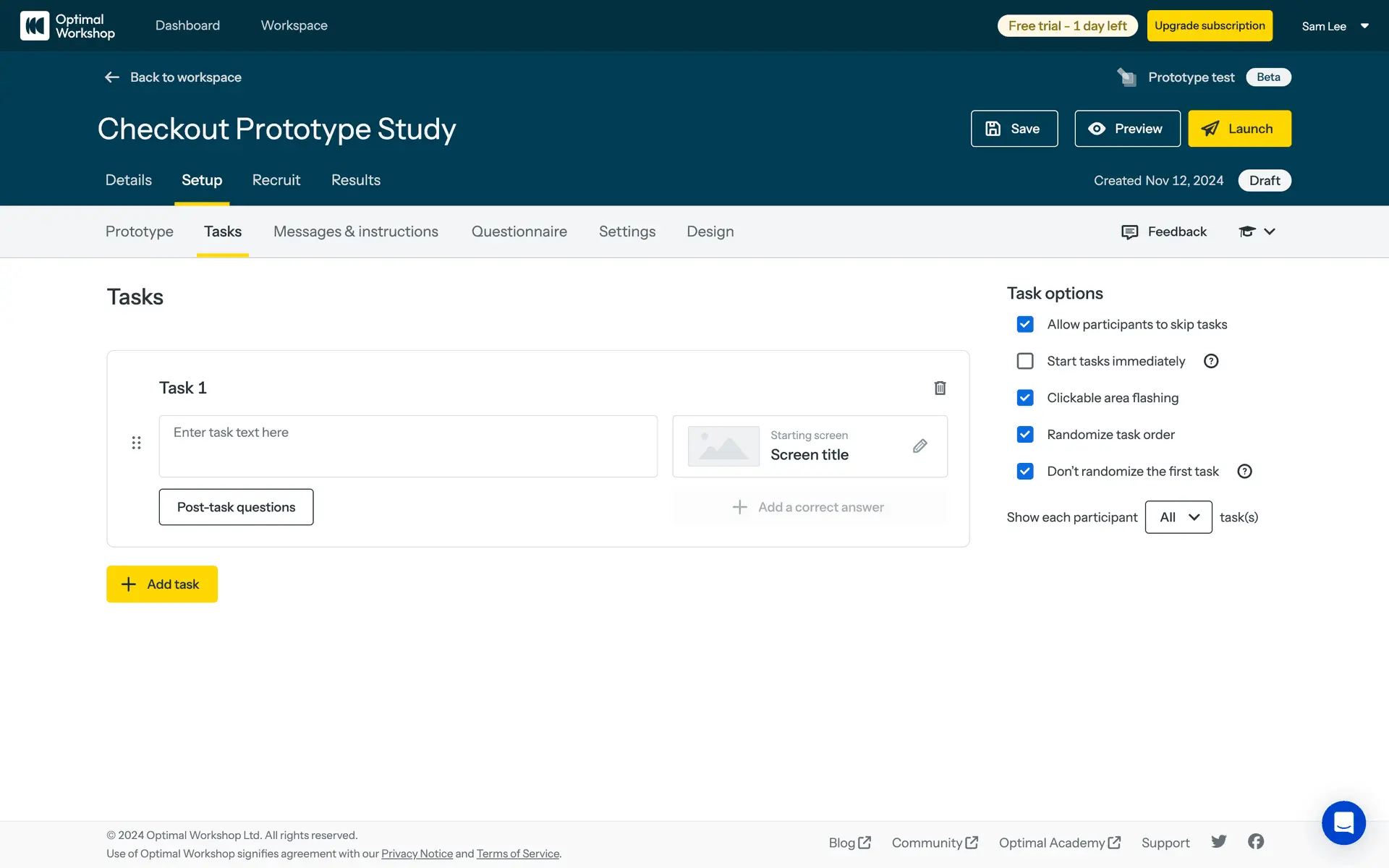1389x868 pixels.
Task: Open the Facebook icon in footer
Action: 1256,841
